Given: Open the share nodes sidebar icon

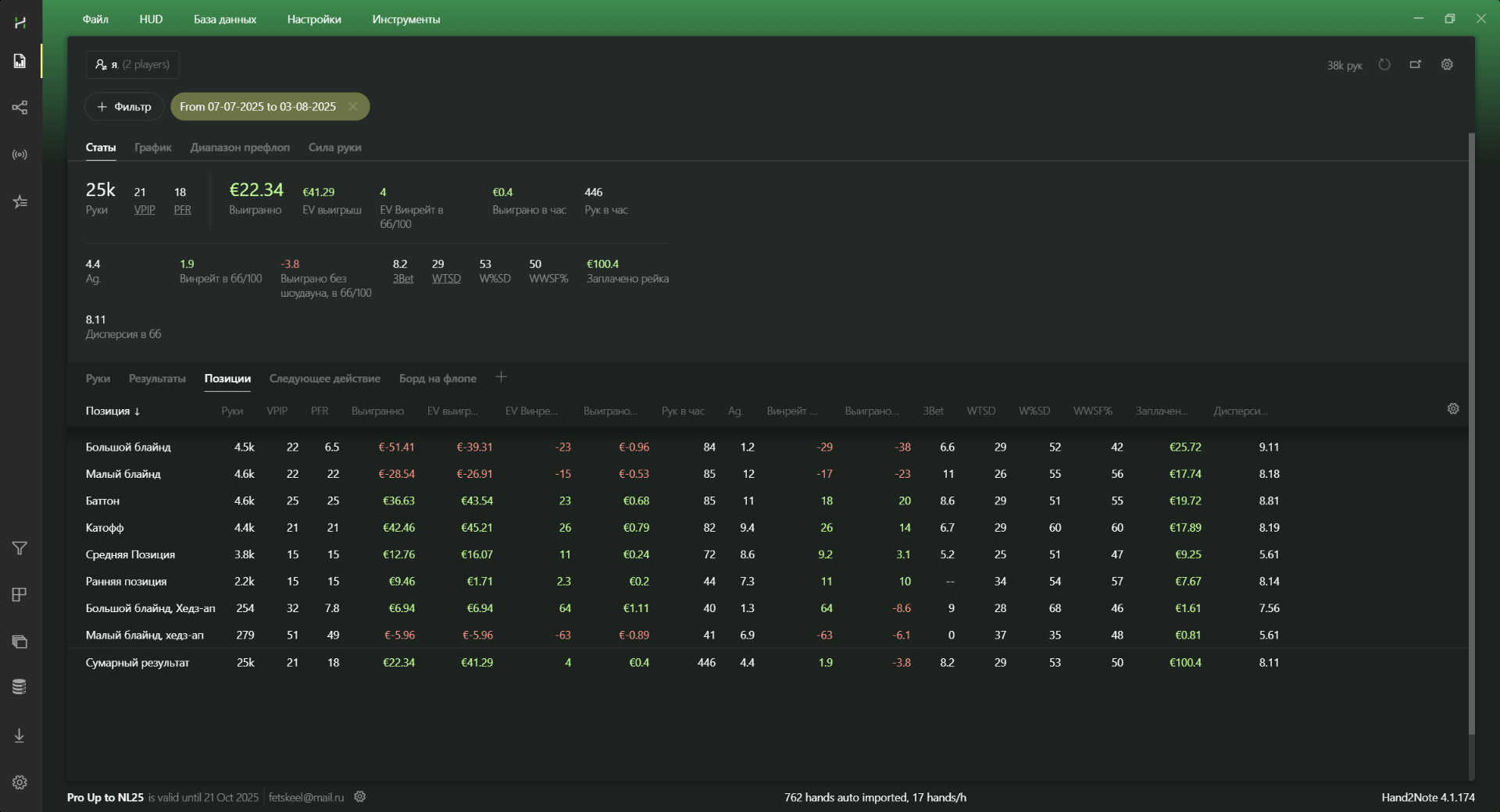Looking at the screenshot, I should [20, 108].
